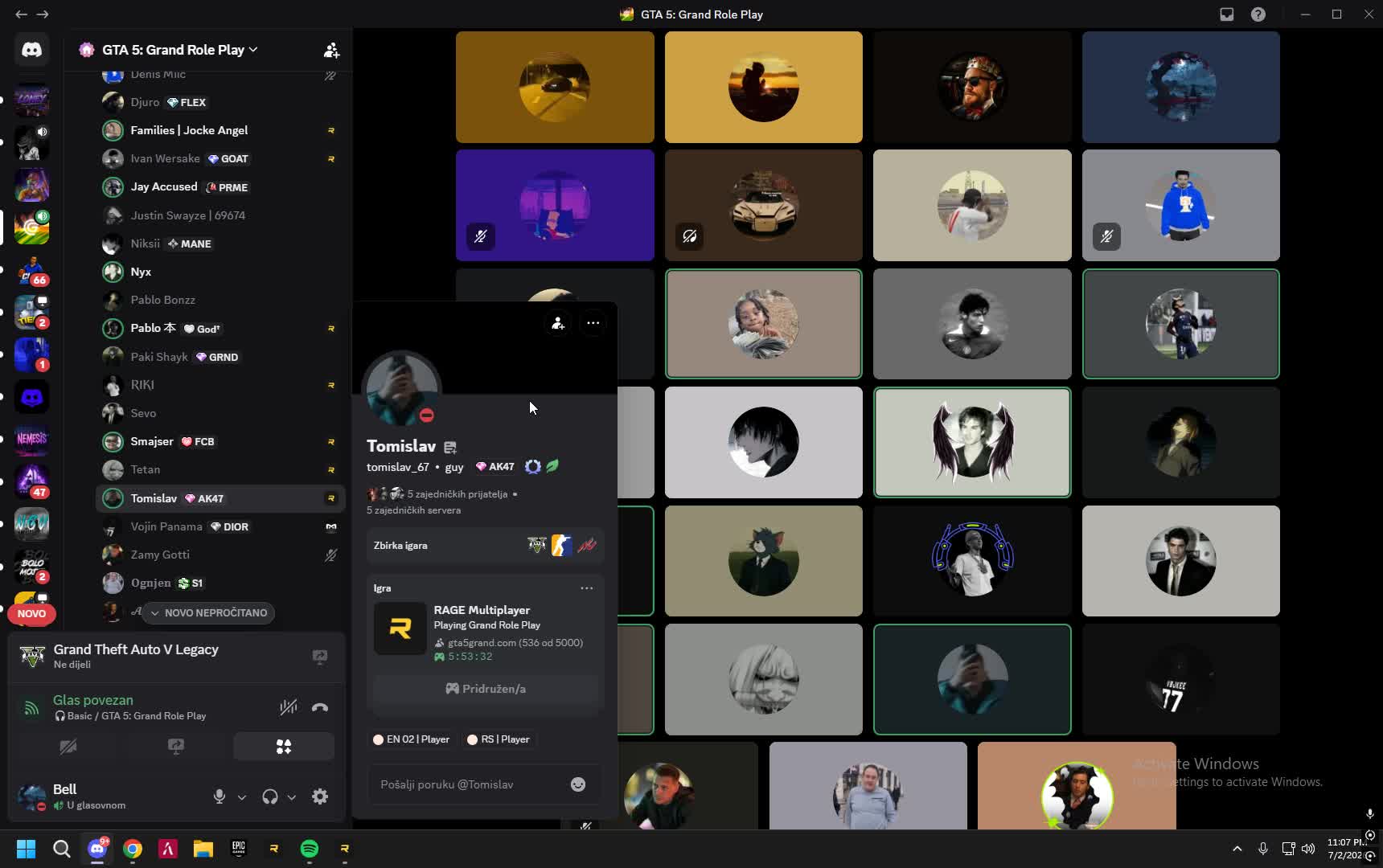Open emoji picker in message field
The height and width of the screenshot is (868, 1383).
click(x=578, y=784)
